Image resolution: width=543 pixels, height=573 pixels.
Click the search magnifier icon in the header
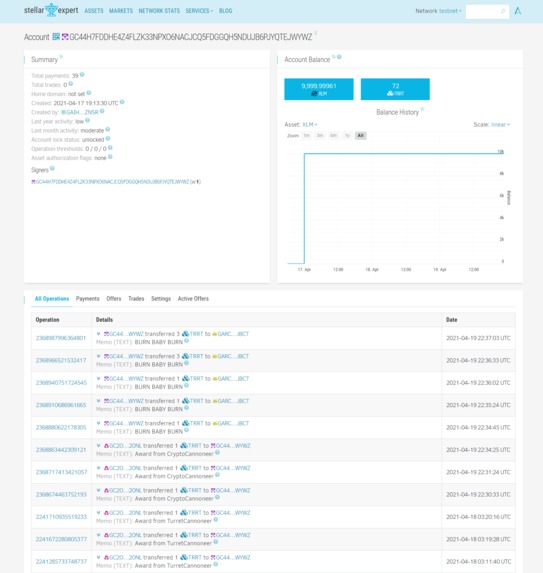[x=503, y=11]
